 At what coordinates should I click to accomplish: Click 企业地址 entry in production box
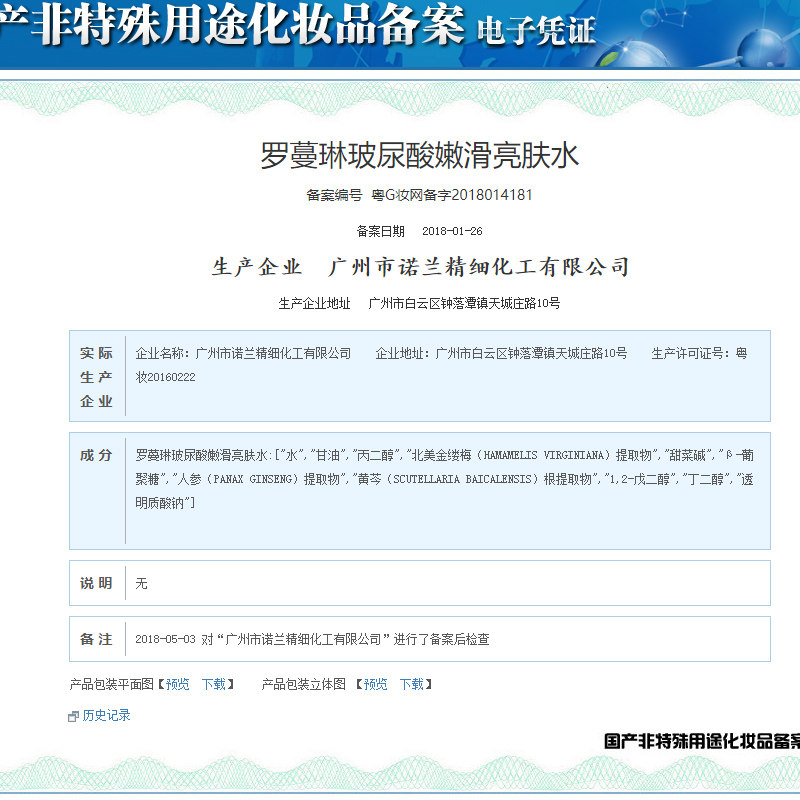click(502, 353)
